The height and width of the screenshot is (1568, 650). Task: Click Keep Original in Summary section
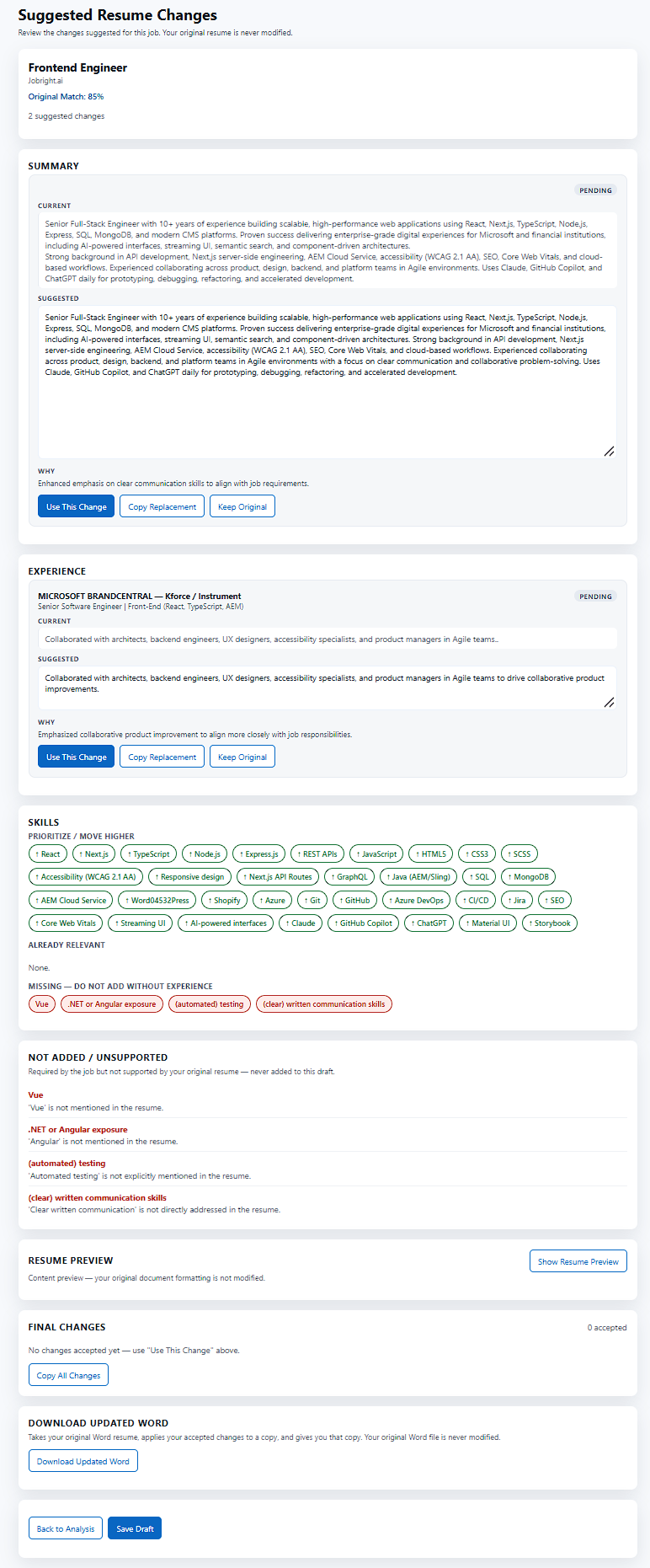coord(242,506)
